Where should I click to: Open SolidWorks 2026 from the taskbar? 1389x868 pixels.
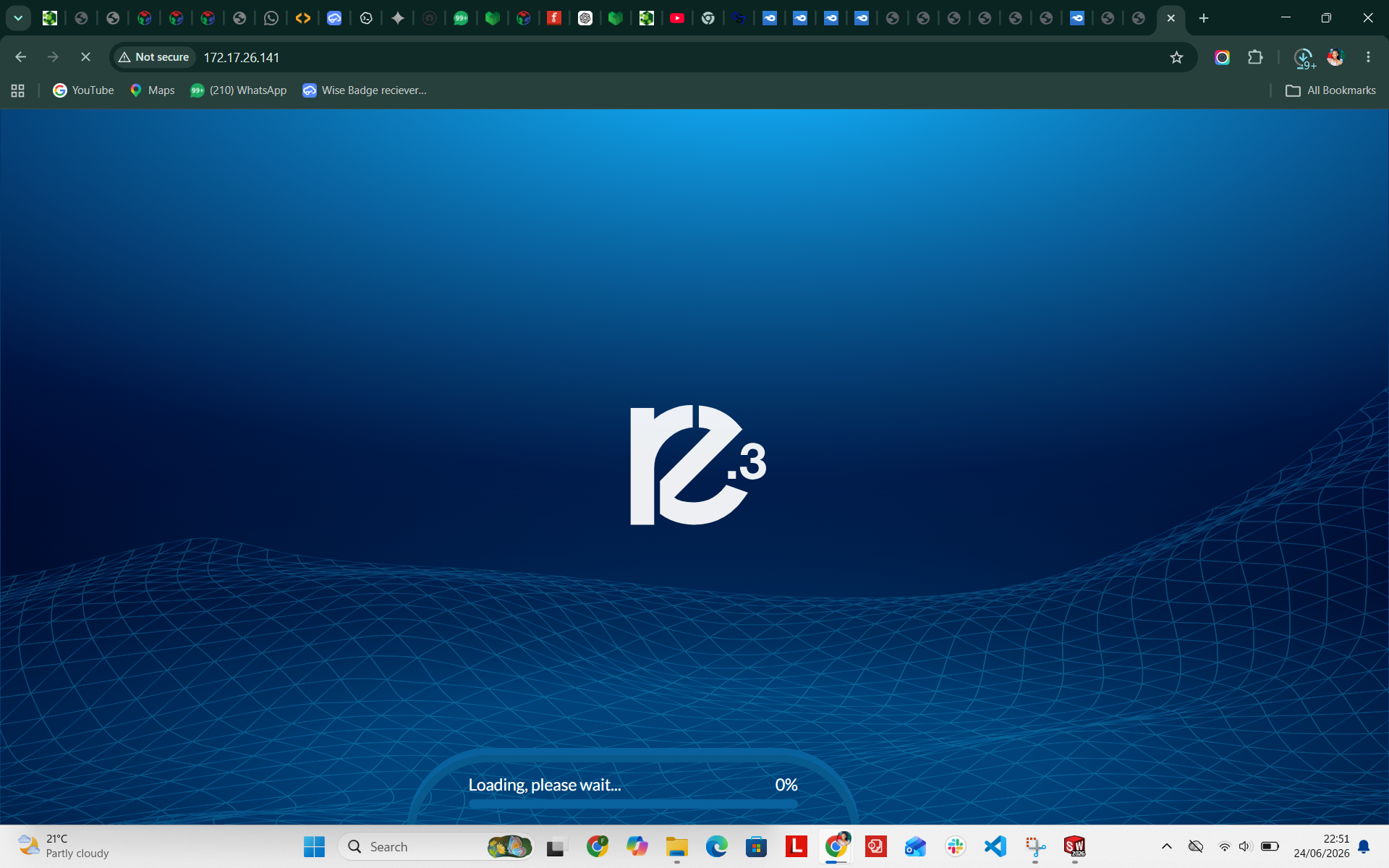[x=1075, y=846]
